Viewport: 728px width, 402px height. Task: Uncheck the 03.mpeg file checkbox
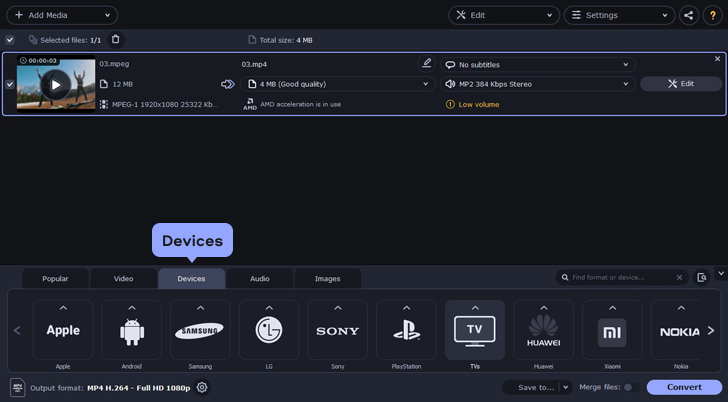pyautogui.click(x=10, y=84)
